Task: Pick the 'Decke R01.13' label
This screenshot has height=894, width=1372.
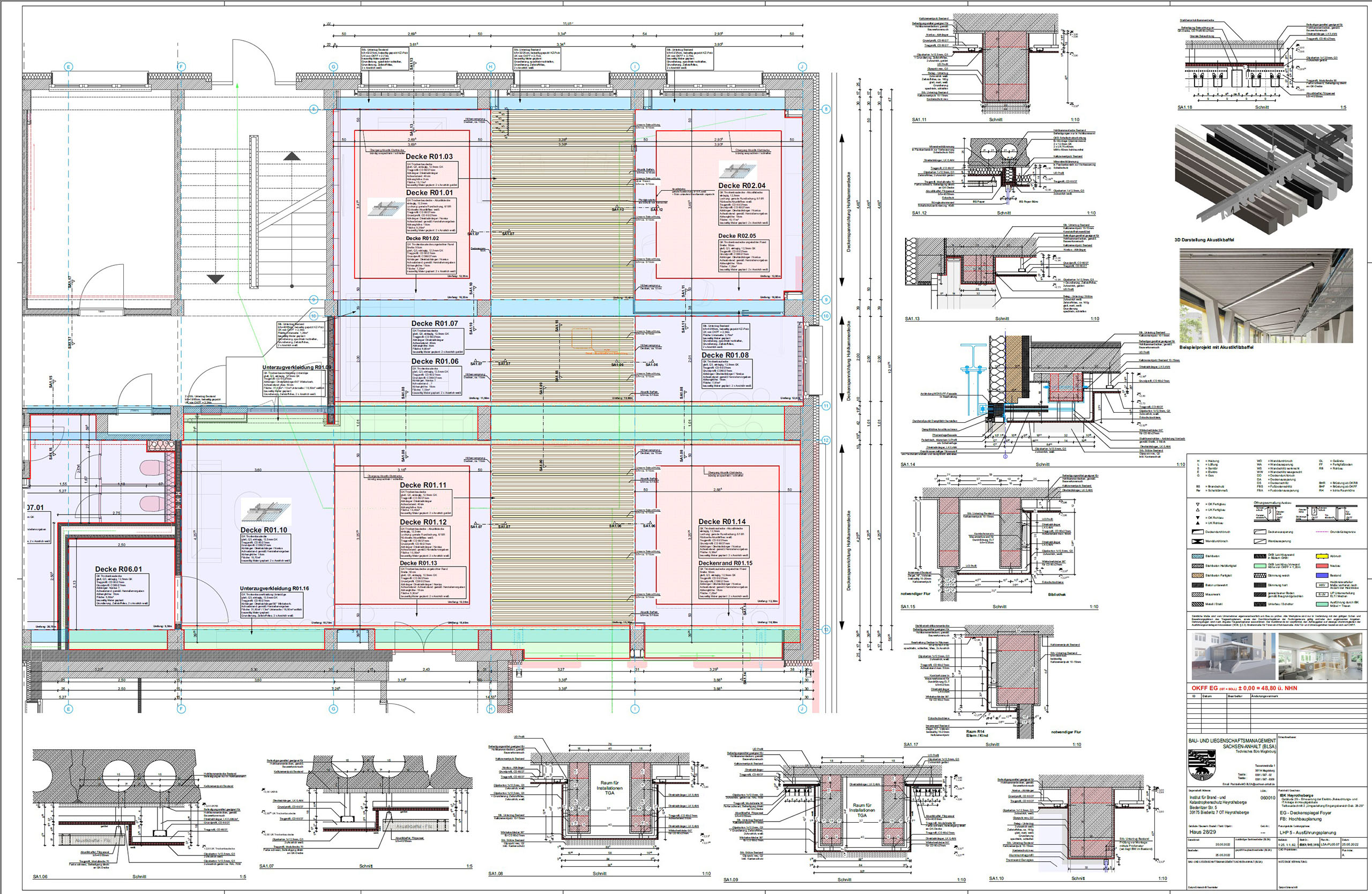Action: [x=419, y=563]
